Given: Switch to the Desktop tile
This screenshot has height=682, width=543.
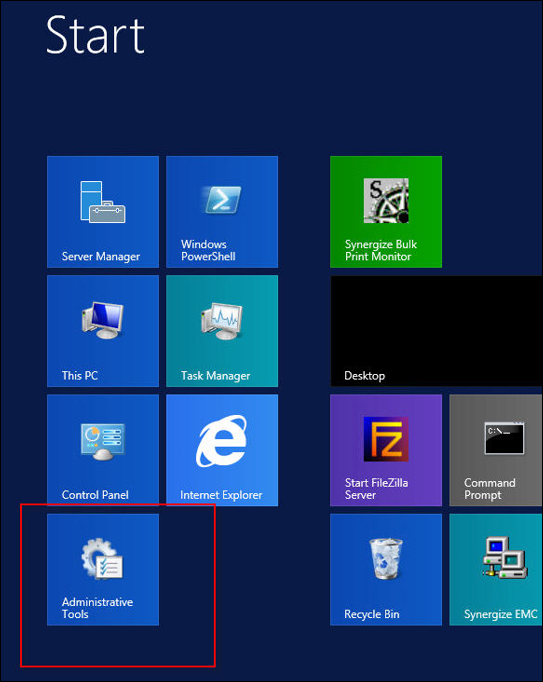Looking at the screenshot, I should 436,331.
